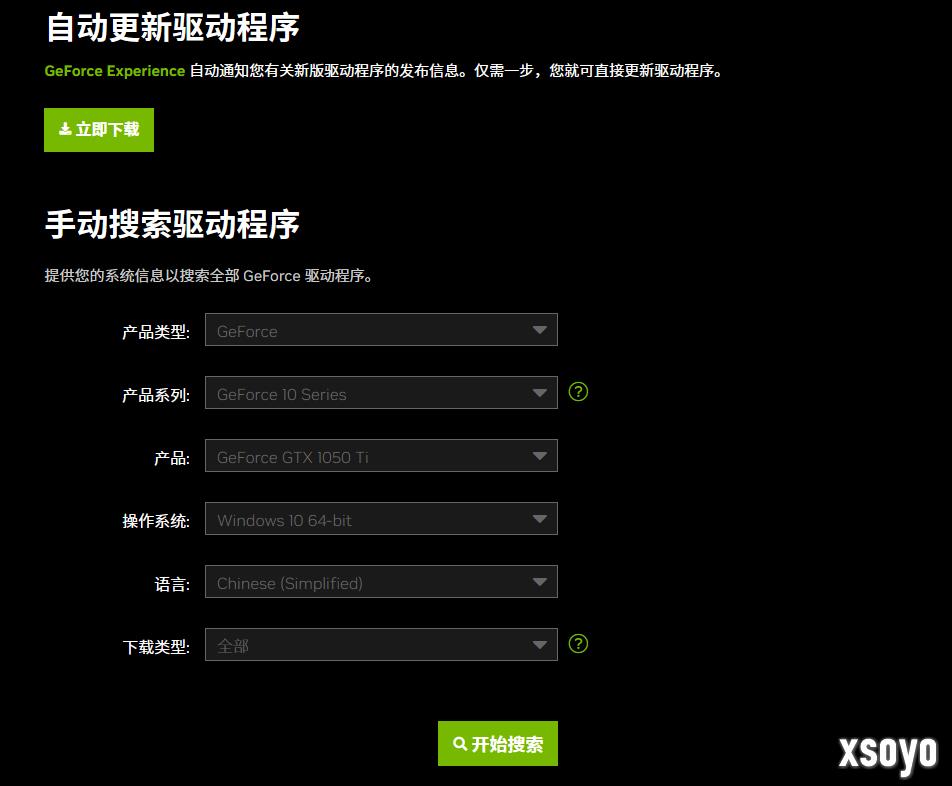Open the 产品 GeForce GTX 1050 Ti dropdown
Image resolution: width=952 pixels, height=786 pixels.
pyautogui.click(x=381, y=456)
